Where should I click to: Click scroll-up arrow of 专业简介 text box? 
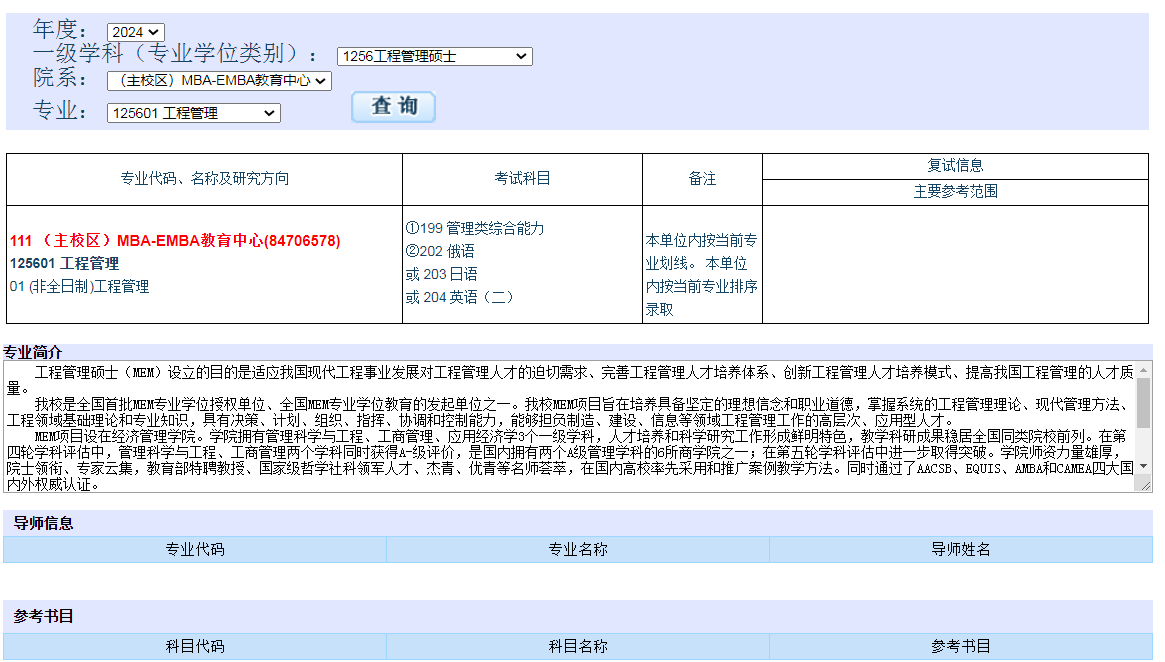tap(1144, 369)
